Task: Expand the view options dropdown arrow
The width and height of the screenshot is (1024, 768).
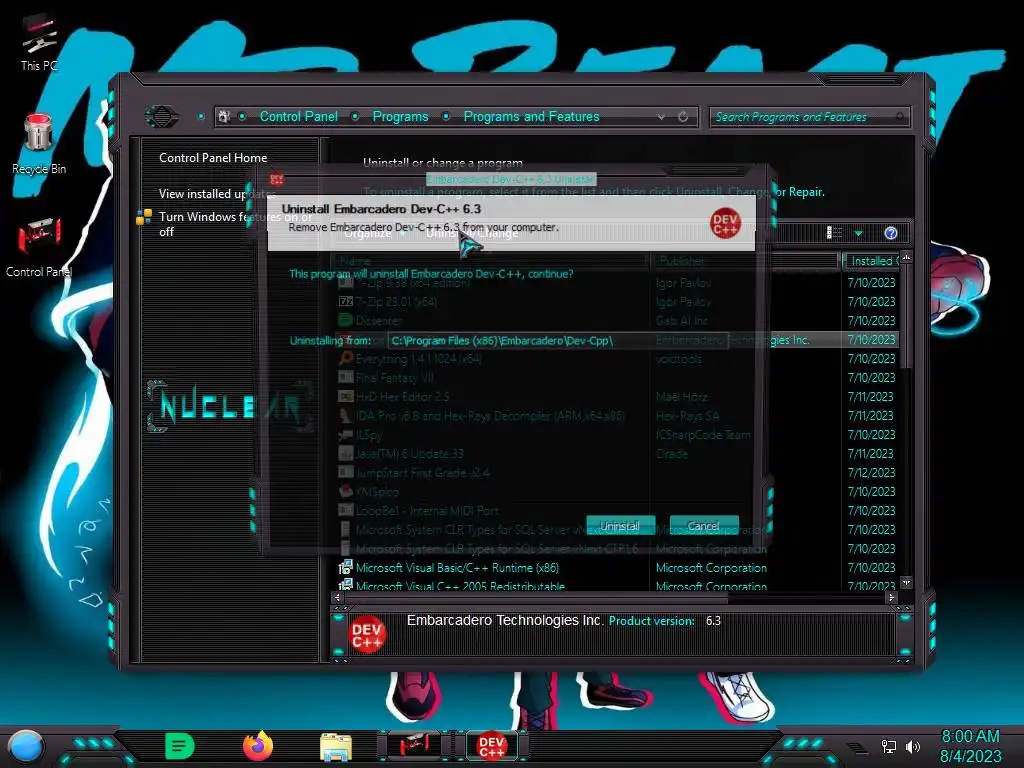Action: coord(859,233)
